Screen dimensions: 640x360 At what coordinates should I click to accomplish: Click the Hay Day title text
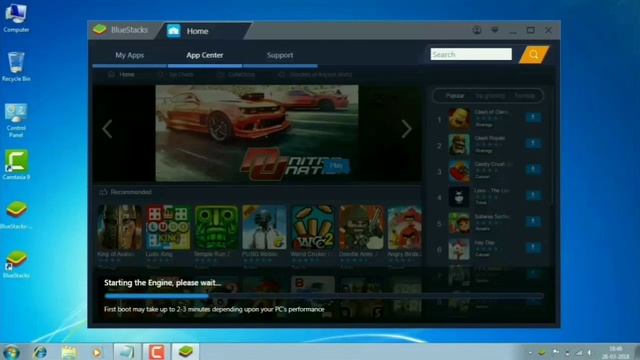coord(484,242)
